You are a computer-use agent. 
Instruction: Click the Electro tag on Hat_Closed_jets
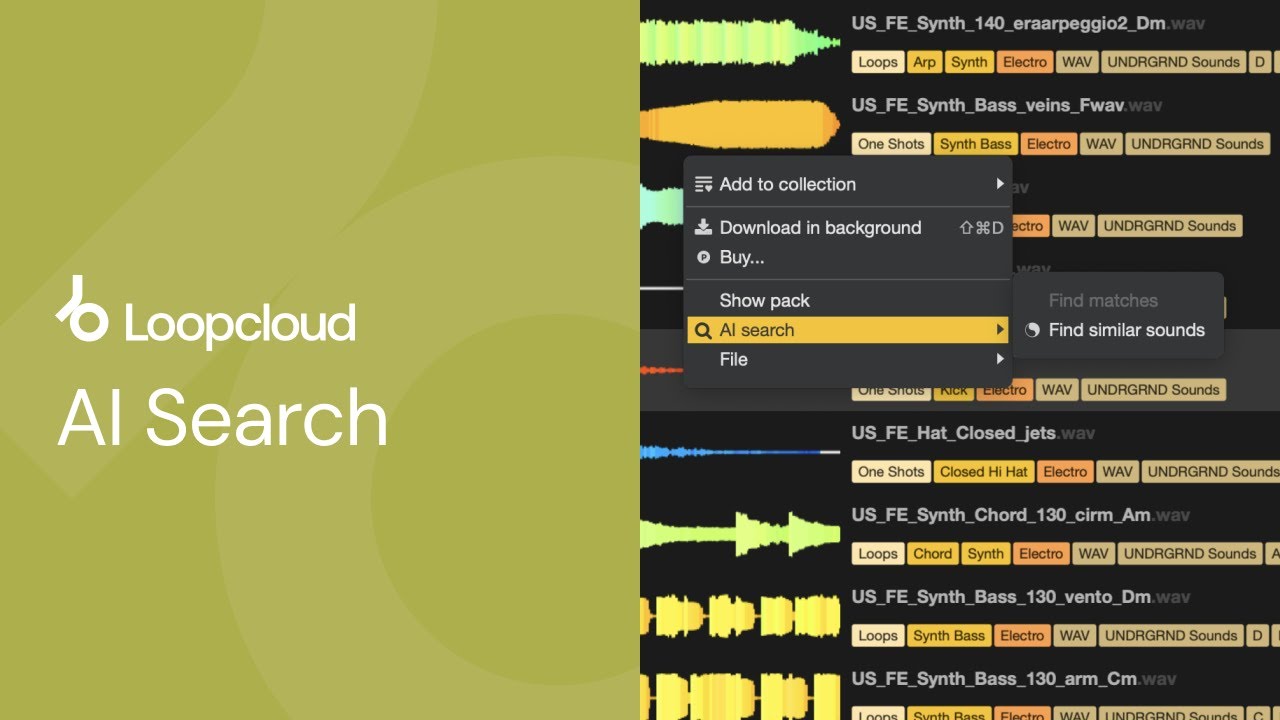click(1065, 472)
